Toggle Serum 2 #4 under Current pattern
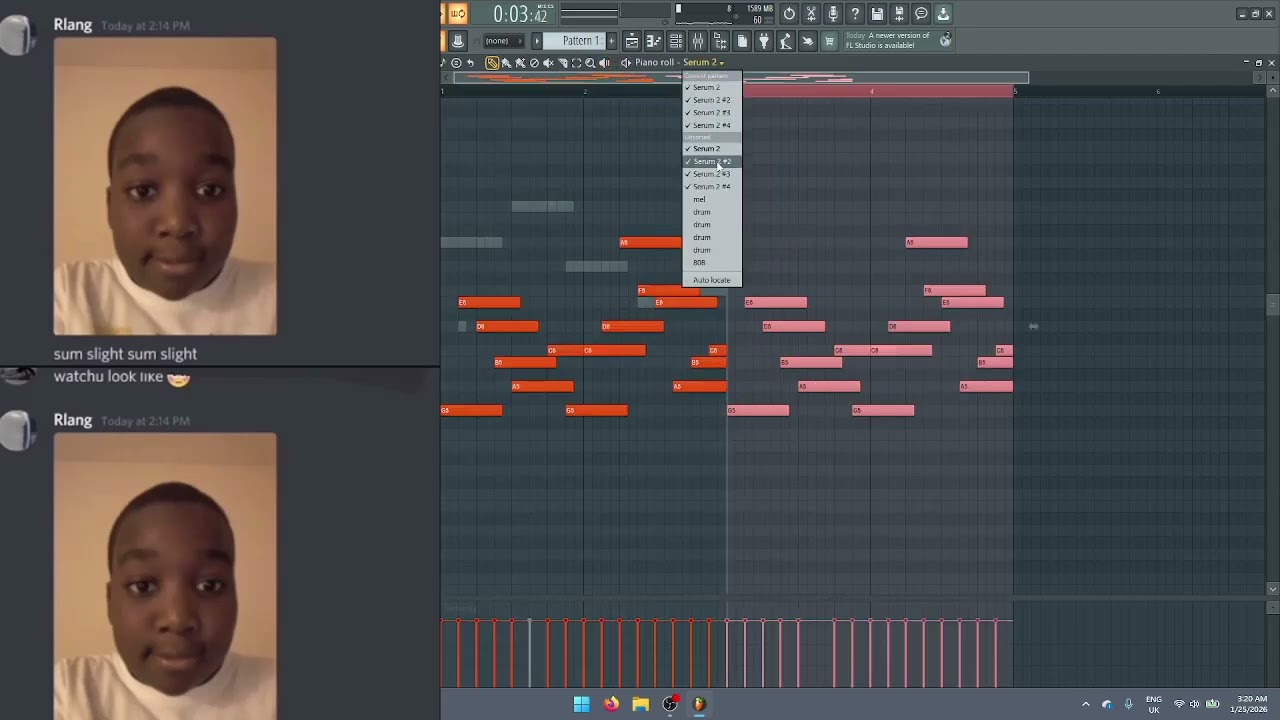The image size is (1280, 720). [x=712, y=126]
